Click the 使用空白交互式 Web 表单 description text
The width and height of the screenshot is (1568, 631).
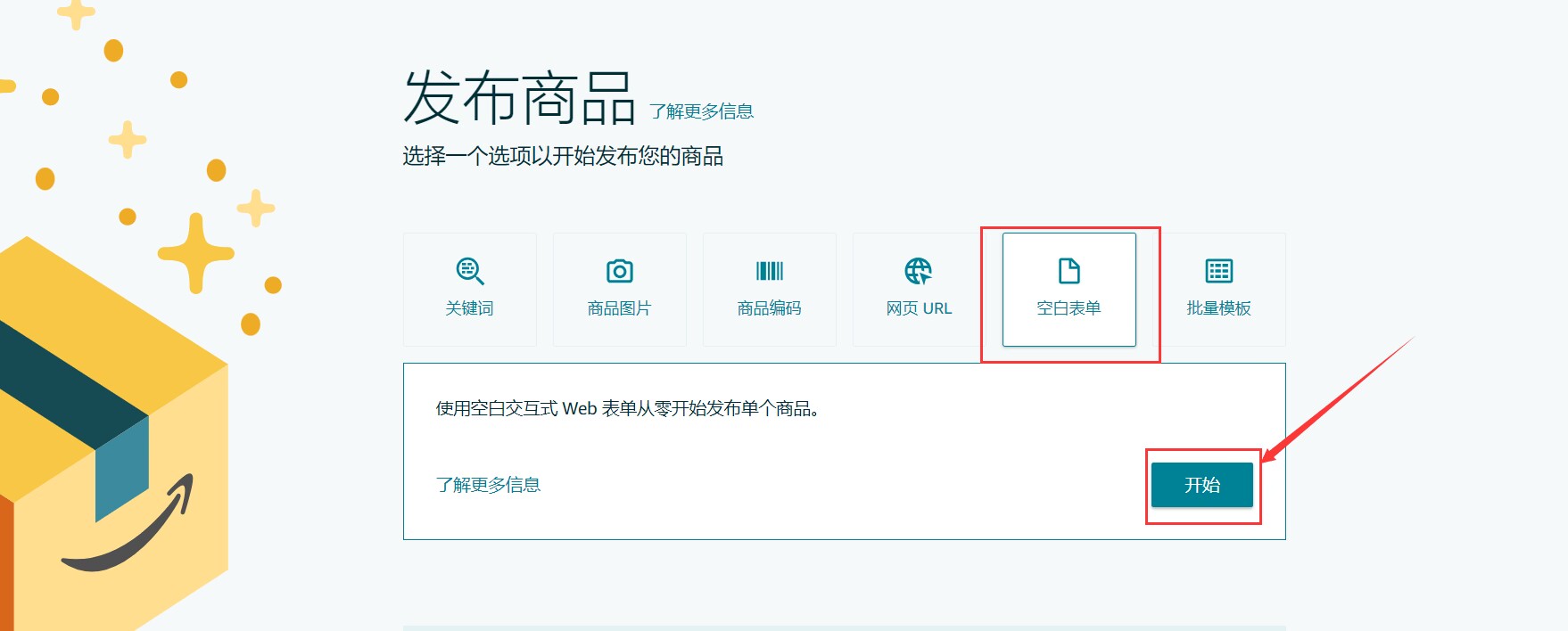[627, 409]
